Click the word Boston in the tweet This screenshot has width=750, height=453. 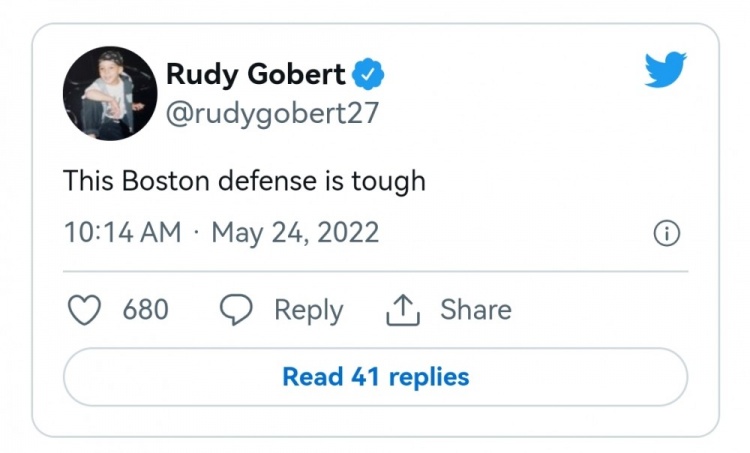pyautogui.click(x=165, y=181)
